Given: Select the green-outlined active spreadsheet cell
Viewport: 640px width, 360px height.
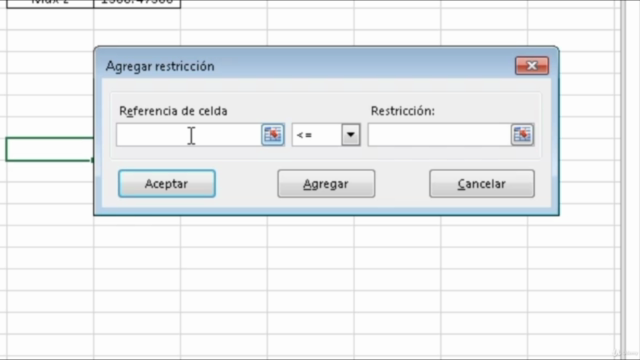Looking at the screenshot, I should pos(49,149).
